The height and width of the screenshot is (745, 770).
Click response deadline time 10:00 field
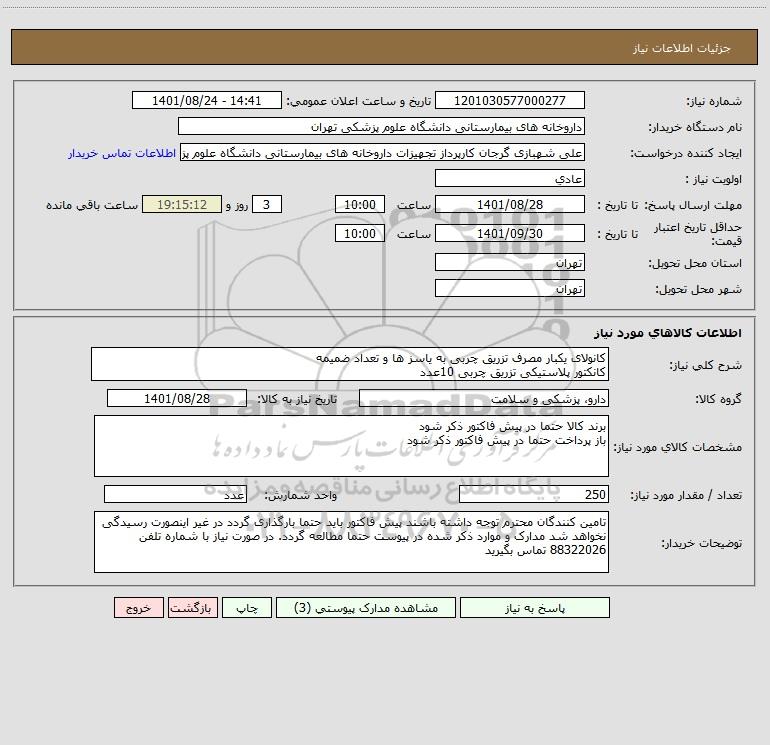click(359, 204)
